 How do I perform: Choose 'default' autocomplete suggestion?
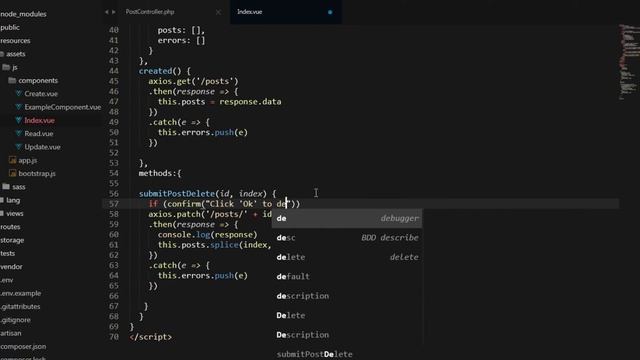tap(347, 276)
